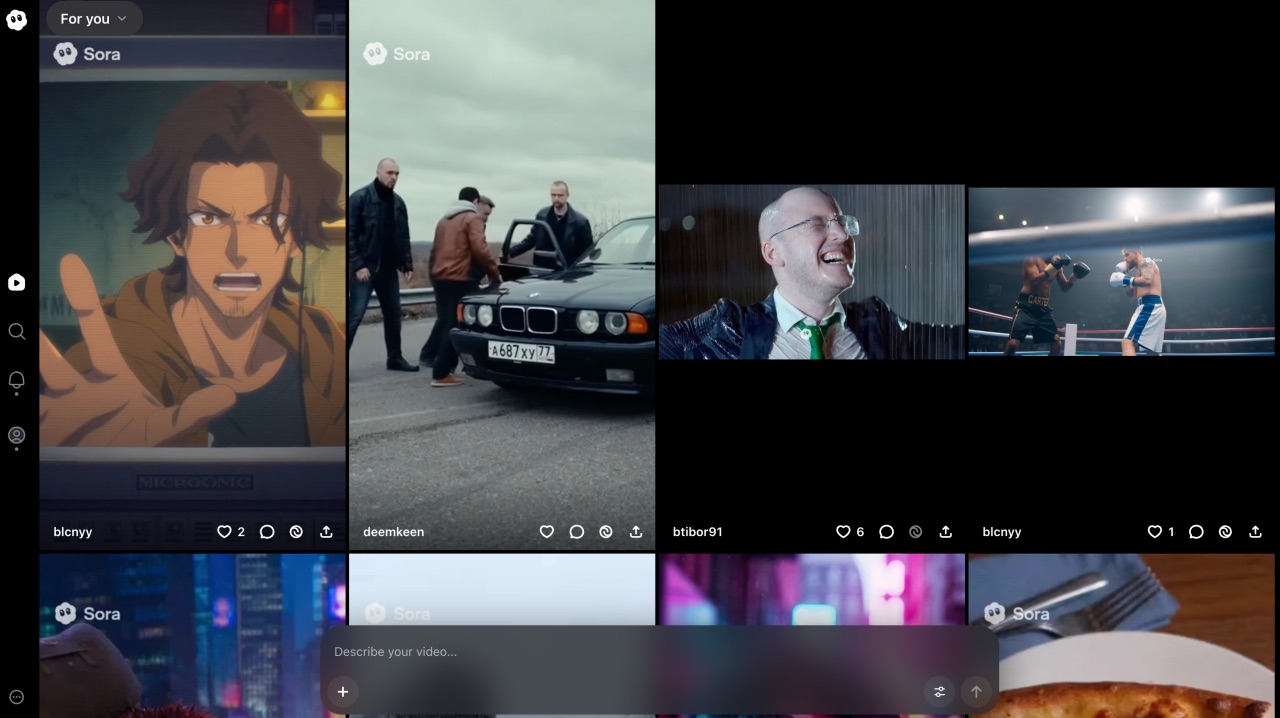Click the plus button to add media
The image size is (1280, 718).
(x=342, y=691)
